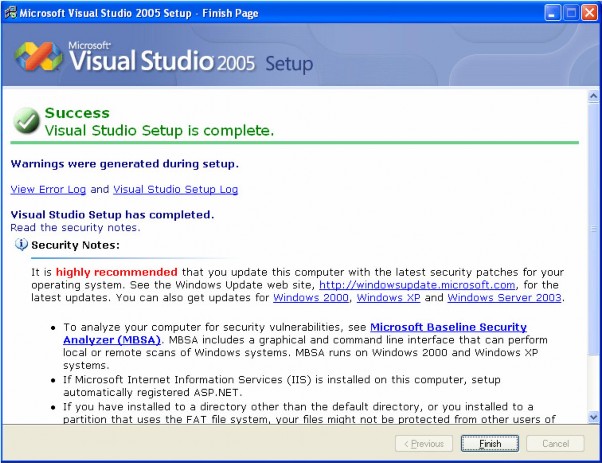This screenshot has width=602, height=463.
Task: Click the setup window title bar icon
Action: pos(10,13)
